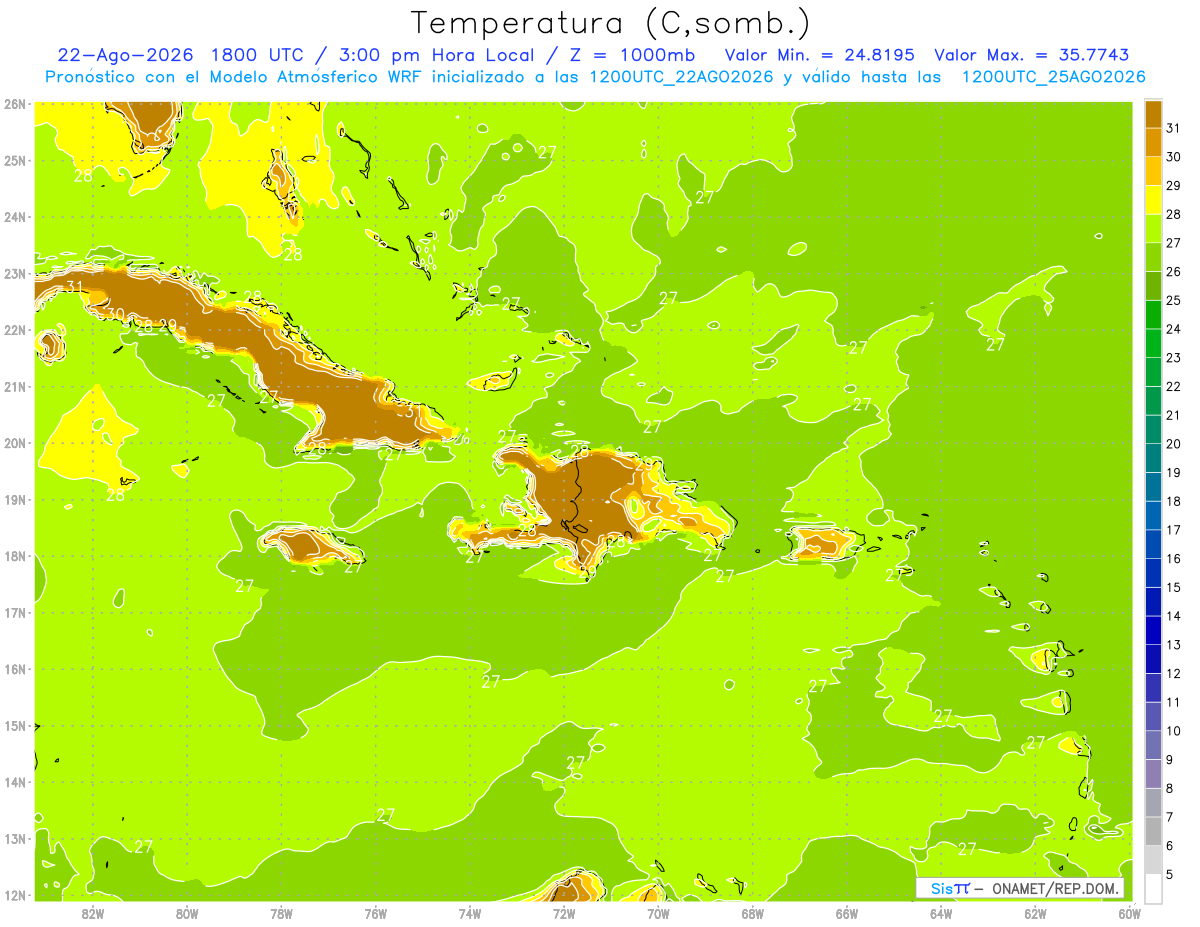Click the 82W longitude axis label
1200x927 pixels.
pos(93,913)
